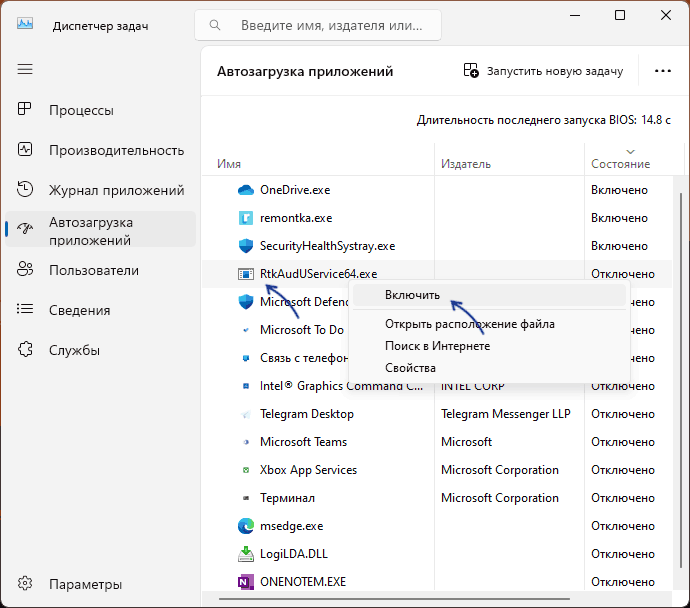Click the remontka.exe icon

246,218
